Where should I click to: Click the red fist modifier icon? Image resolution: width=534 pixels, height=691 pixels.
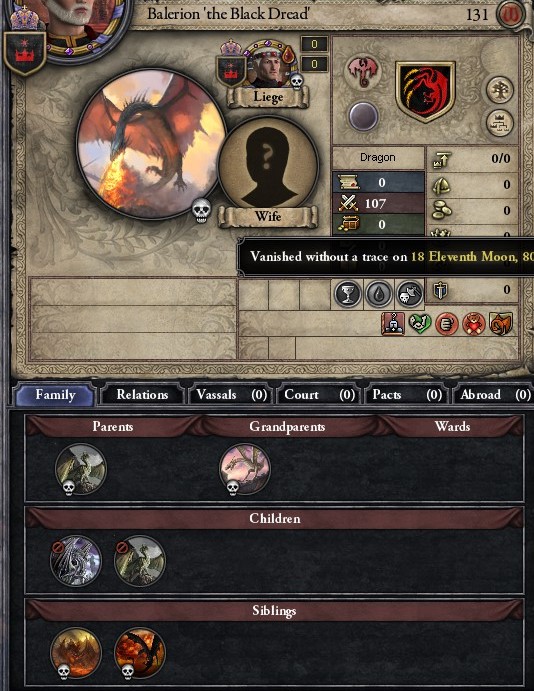[446, 324]
